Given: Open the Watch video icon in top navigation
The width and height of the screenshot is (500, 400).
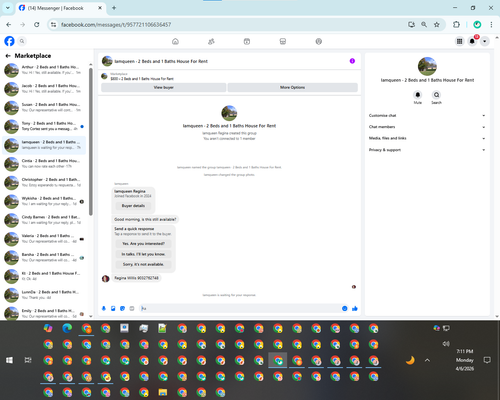Looking at the screenshot, I should [x=247, y=41].
